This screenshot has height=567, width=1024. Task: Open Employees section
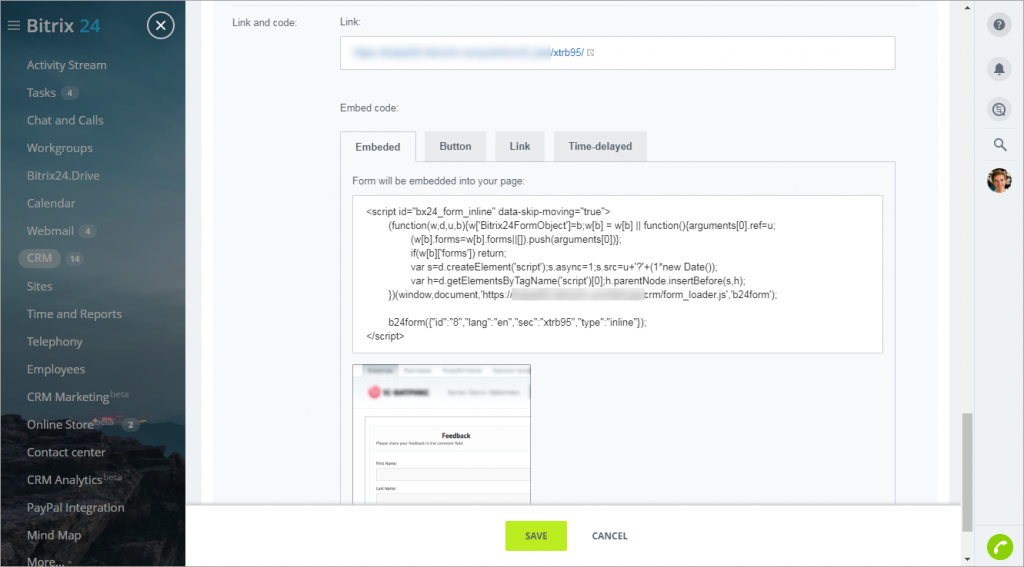pyautogui.click(x=56, y=370)
